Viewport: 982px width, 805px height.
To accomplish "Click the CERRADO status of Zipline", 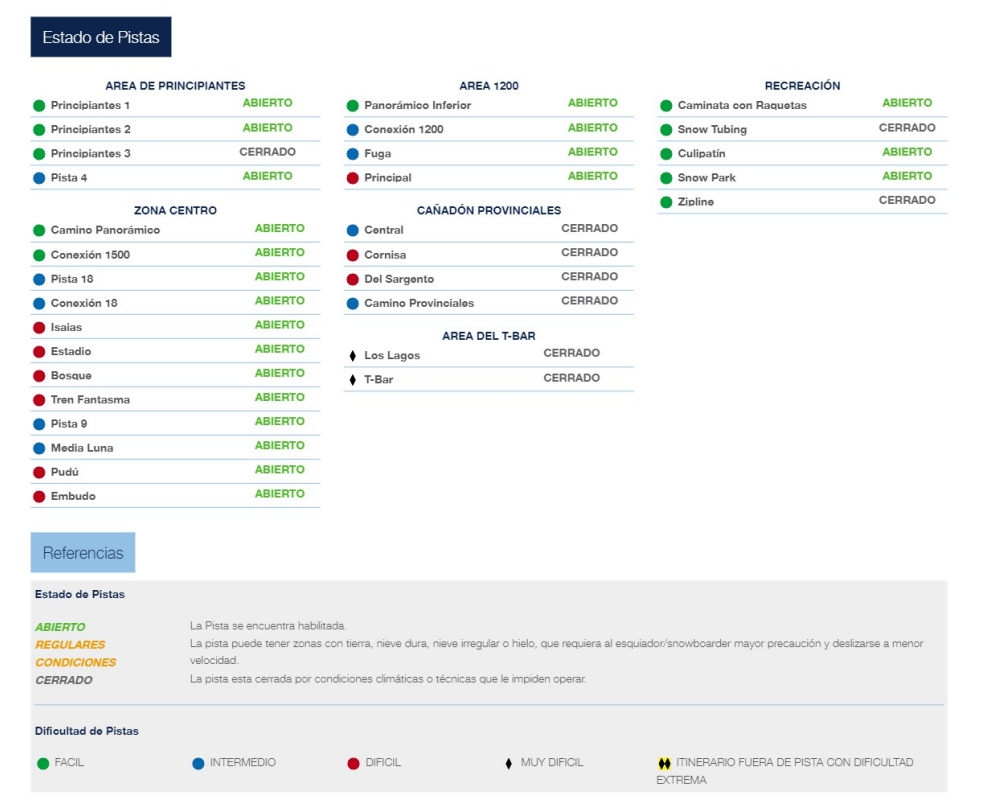I will click(x=907, y=200).
